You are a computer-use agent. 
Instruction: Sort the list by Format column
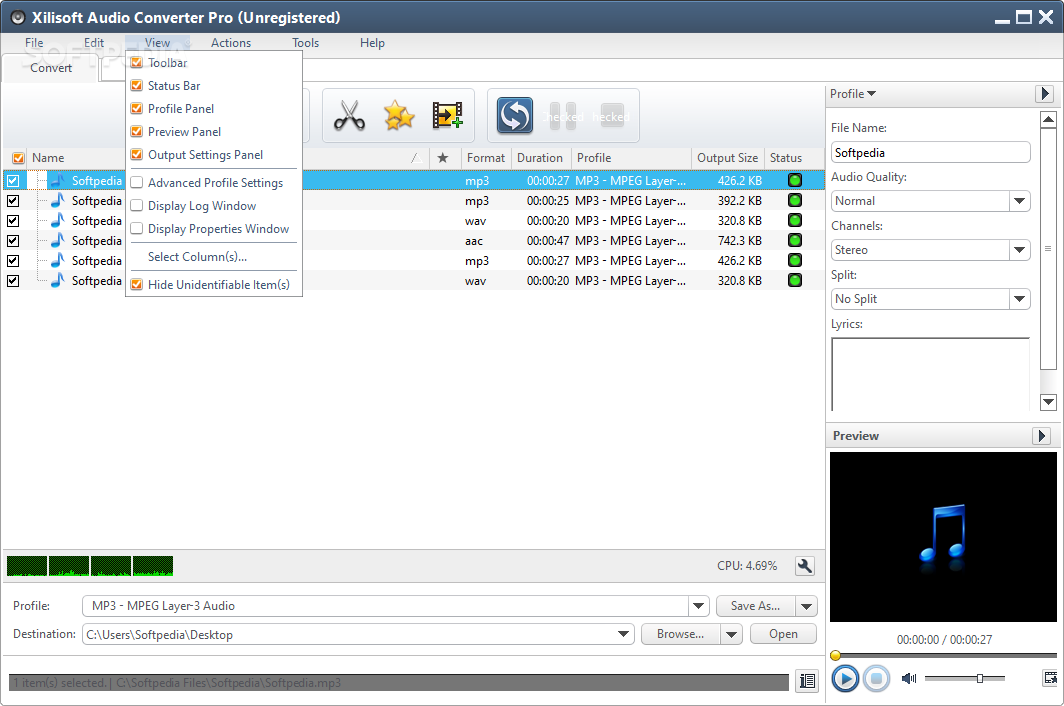(486, 158)
